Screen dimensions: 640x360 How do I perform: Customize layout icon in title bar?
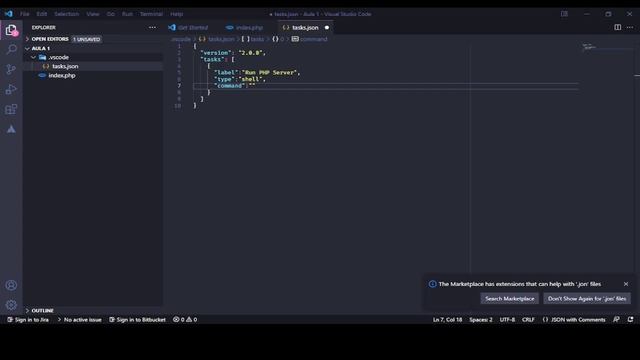point(564,14)
